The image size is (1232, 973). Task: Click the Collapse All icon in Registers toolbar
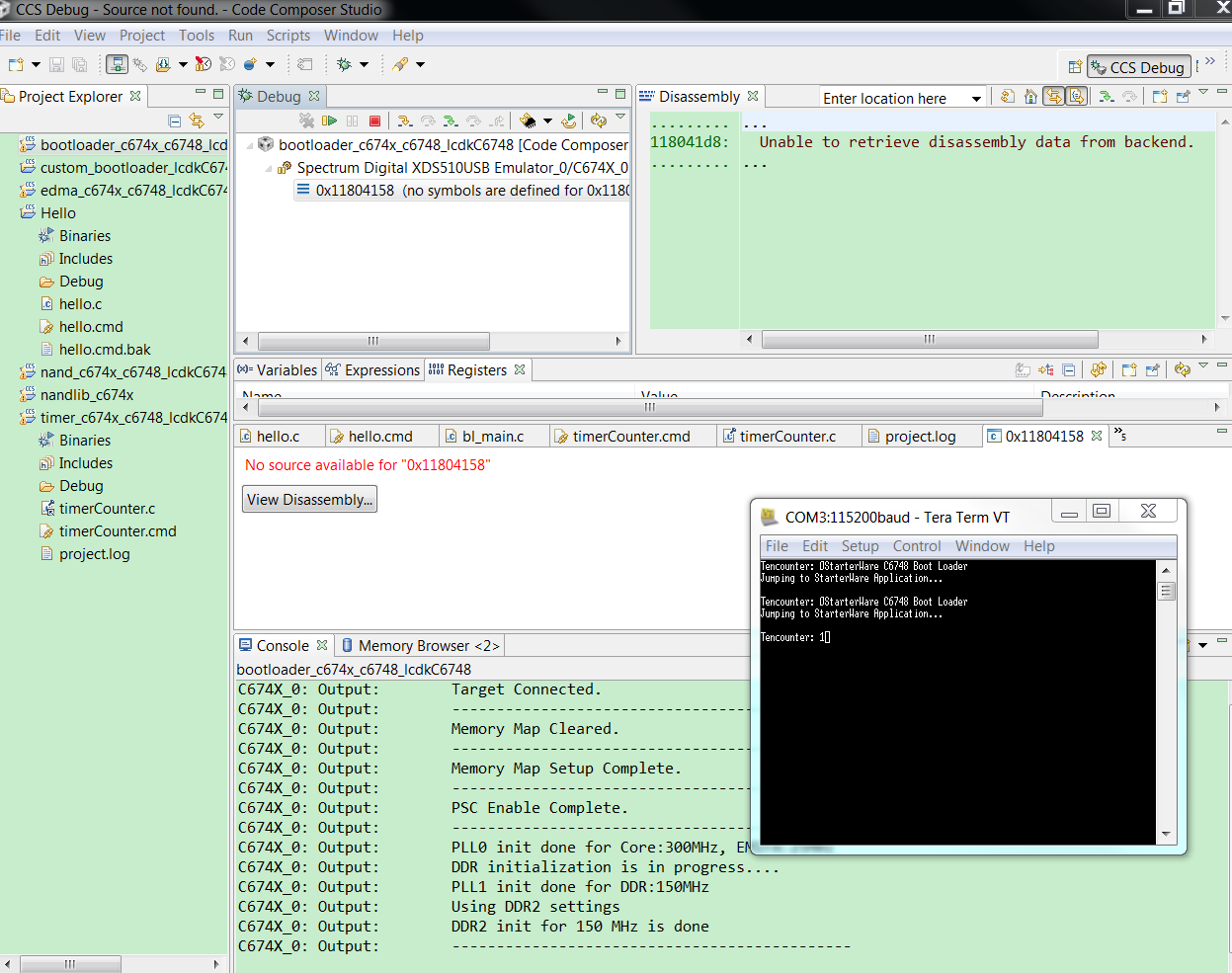tap(1068, 370)
